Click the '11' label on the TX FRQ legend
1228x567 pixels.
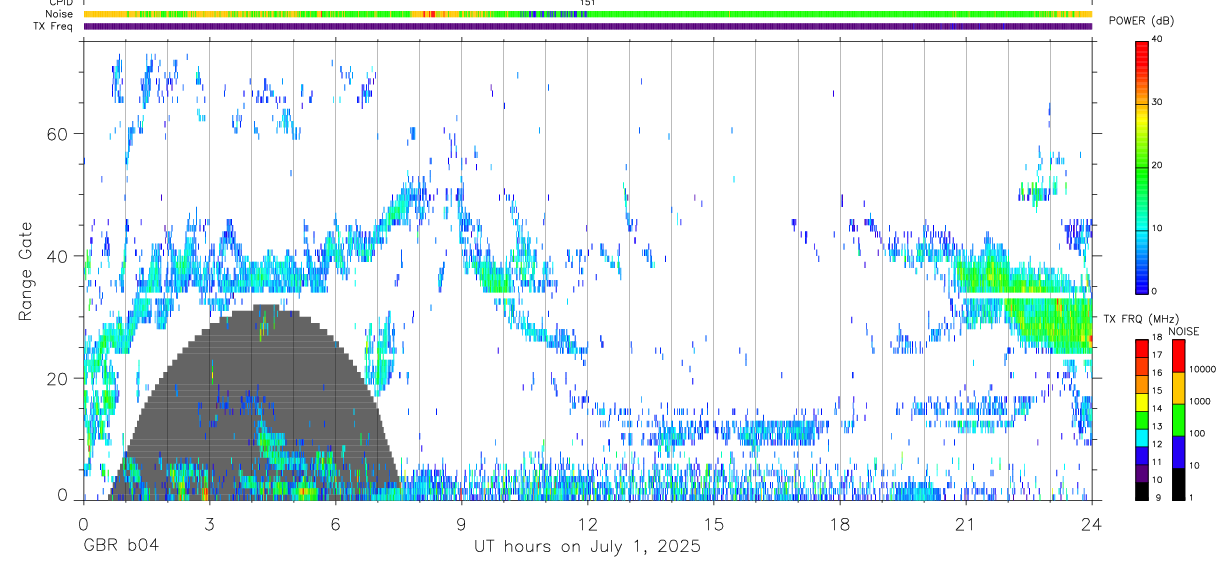(1156, 462)
